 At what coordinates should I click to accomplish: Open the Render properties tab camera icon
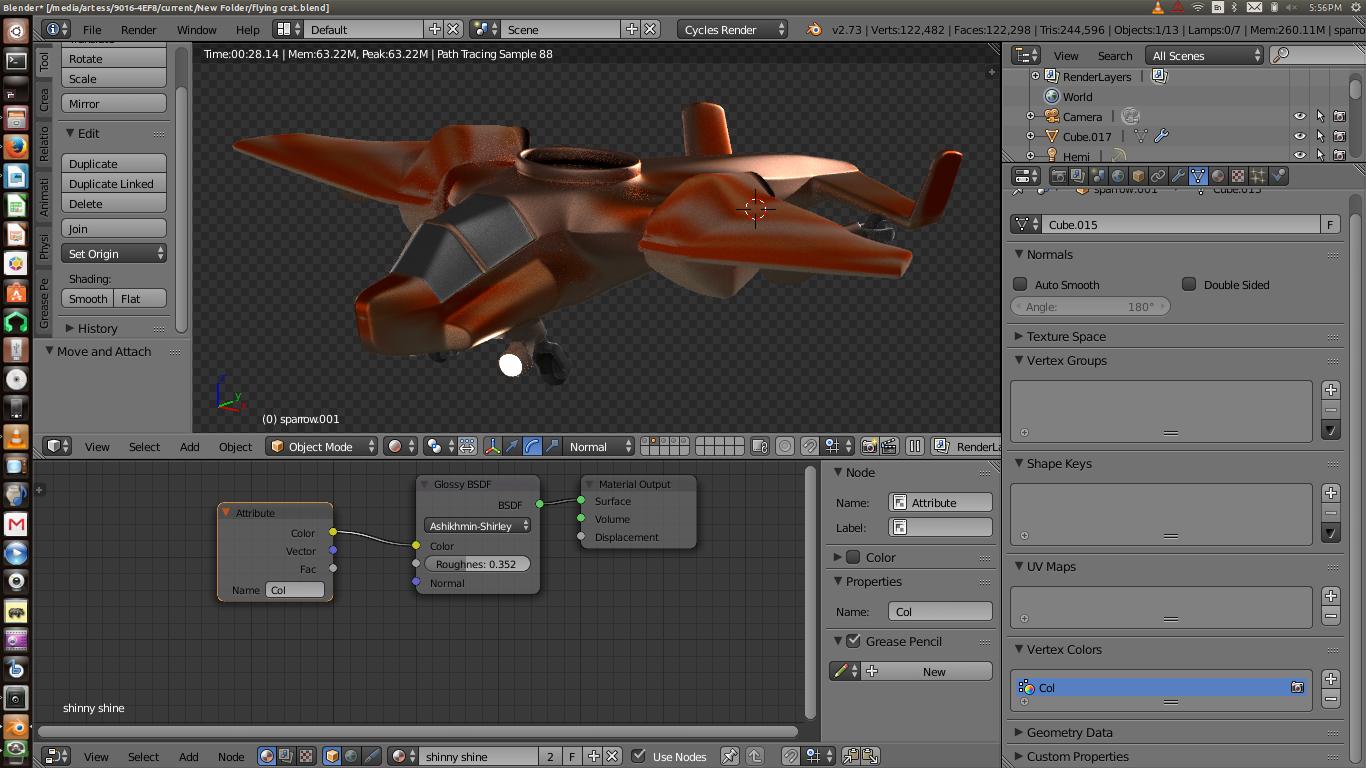coord(1059,176)
